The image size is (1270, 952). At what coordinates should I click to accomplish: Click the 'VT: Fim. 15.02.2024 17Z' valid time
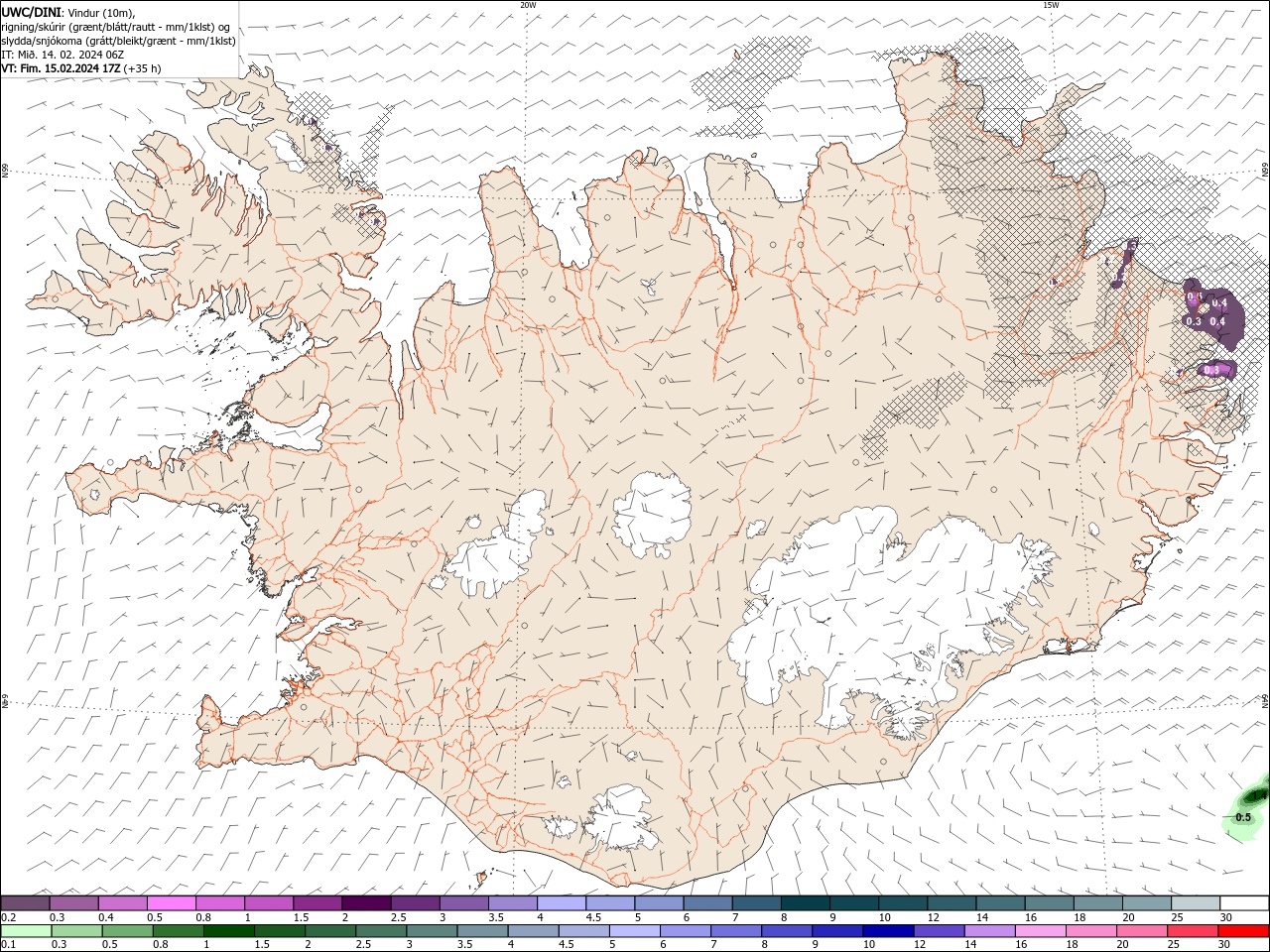coord(61,68)
